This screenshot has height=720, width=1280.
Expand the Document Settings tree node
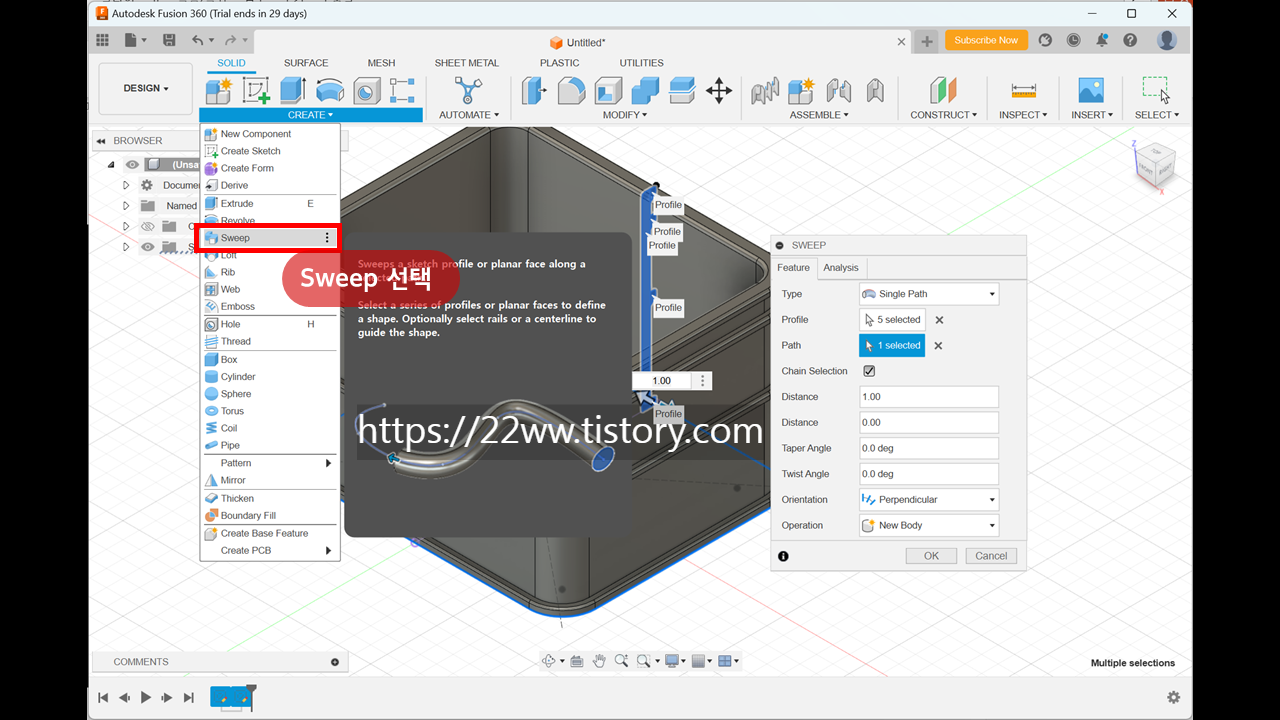pos(126,185)
